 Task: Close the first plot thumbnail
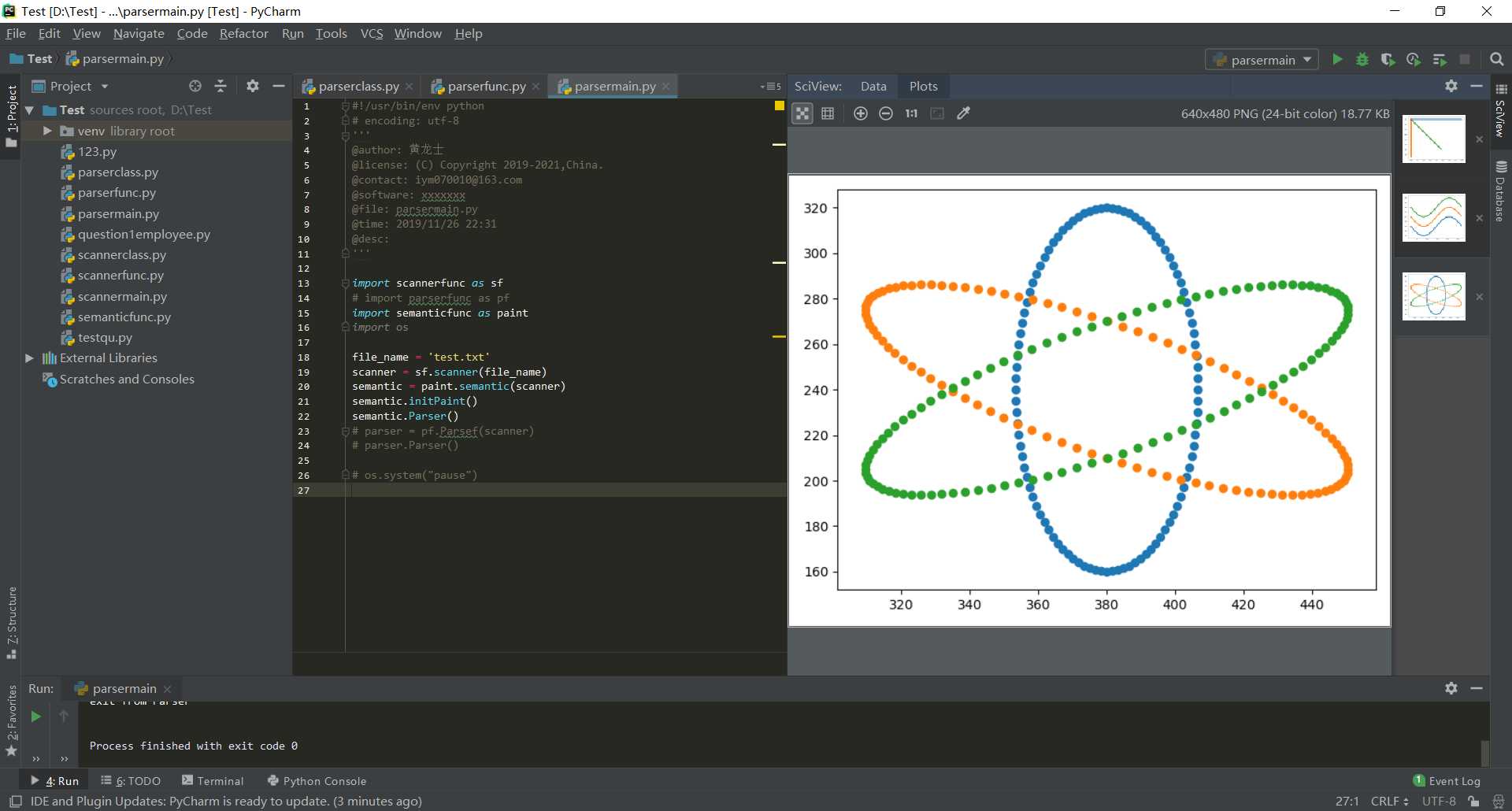tap(1480, 139)
